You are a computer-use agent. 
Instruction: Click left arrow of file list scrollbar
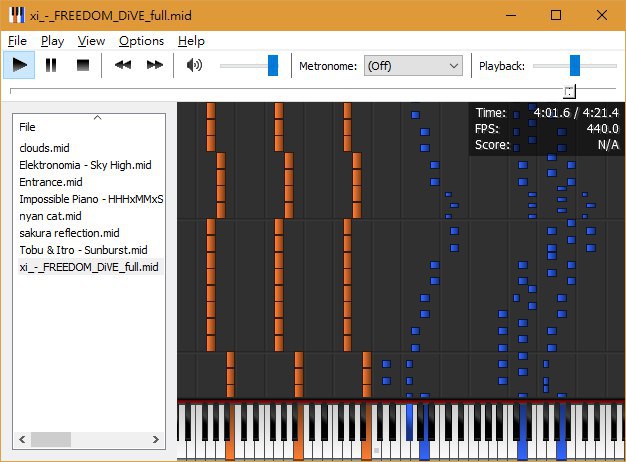[x=22, y=440]
